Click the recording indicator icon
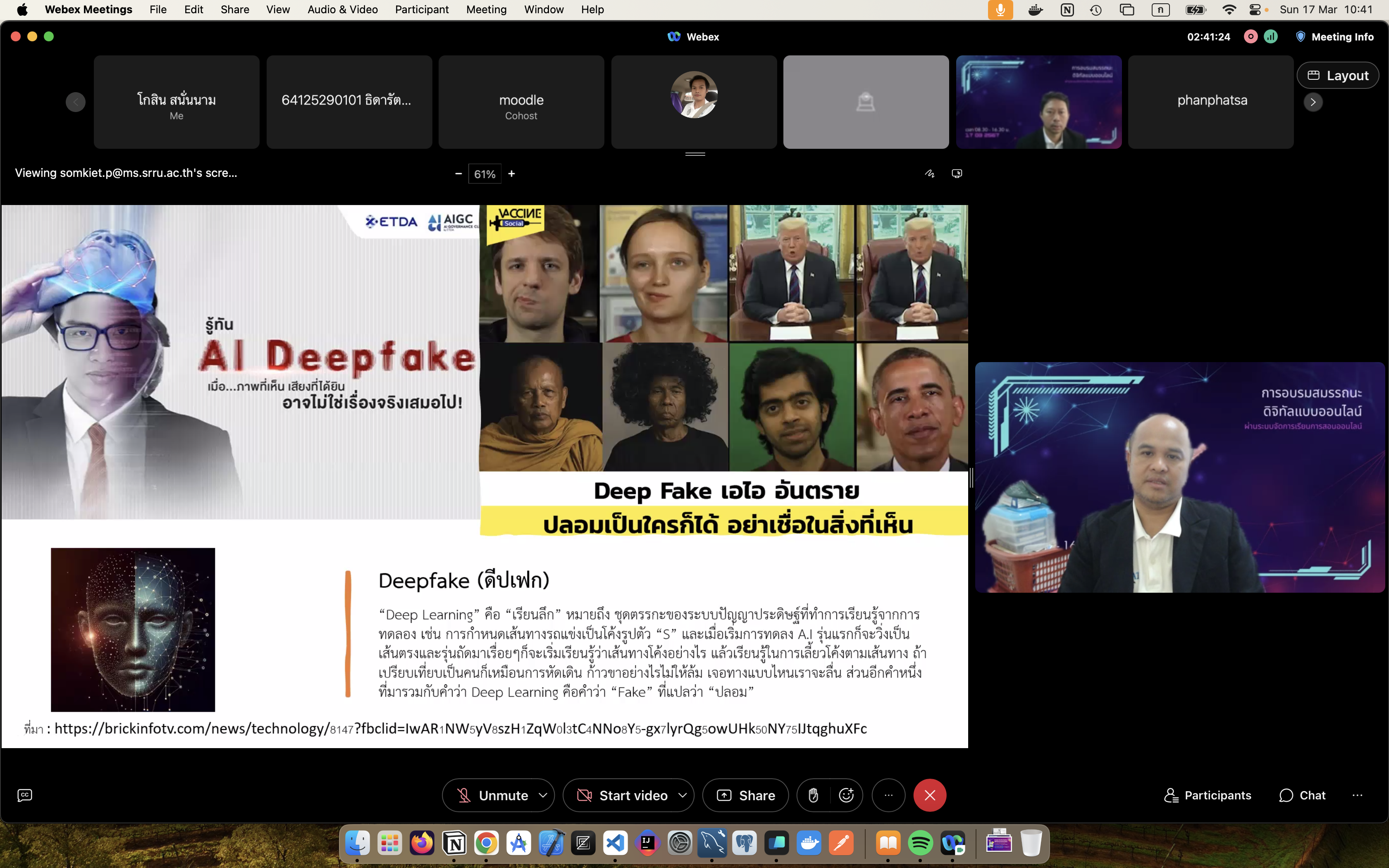The image size is (1389, 868). tap(1251, 37)
